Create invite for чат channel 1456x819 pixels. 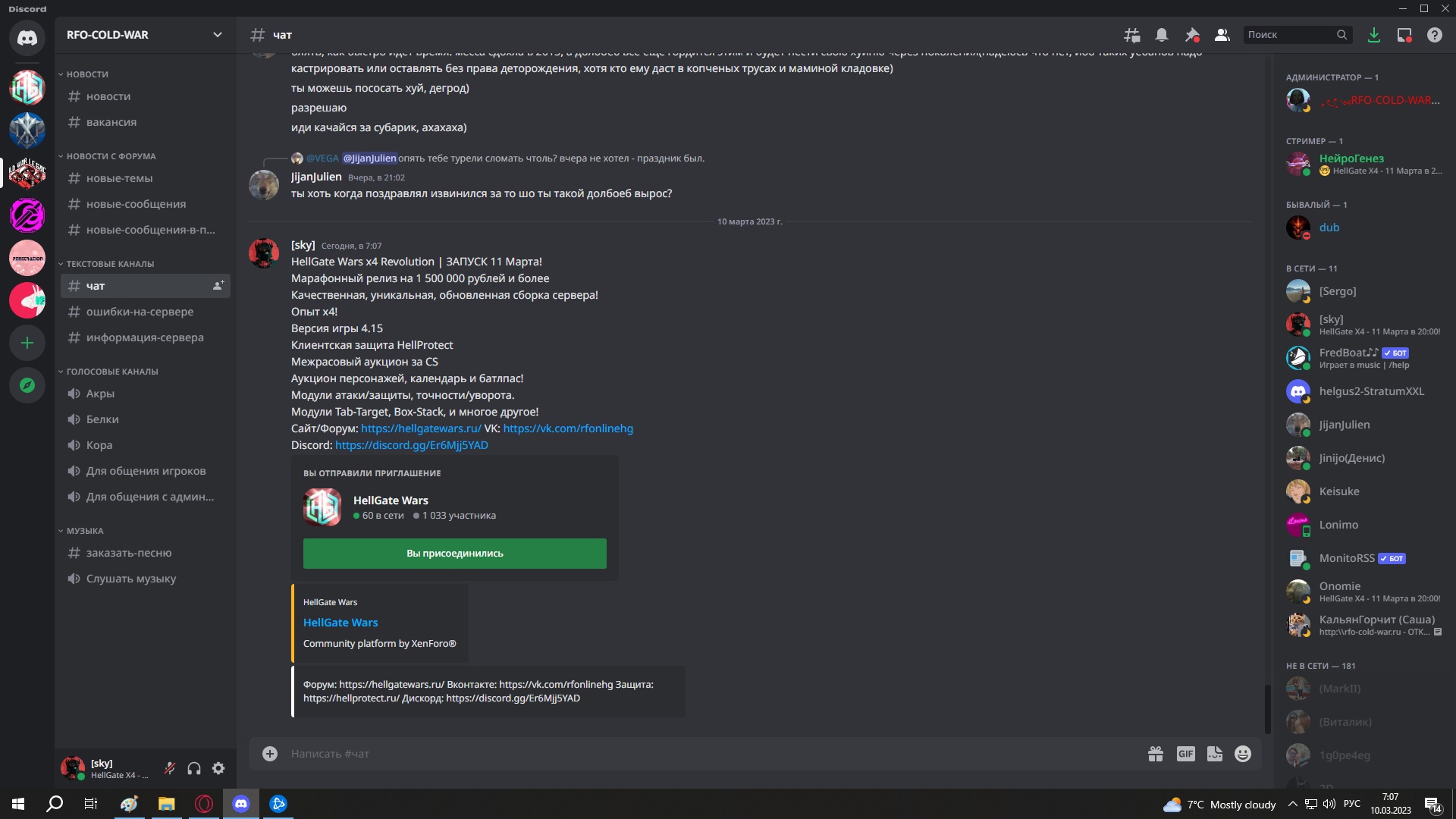pos(218,286)
